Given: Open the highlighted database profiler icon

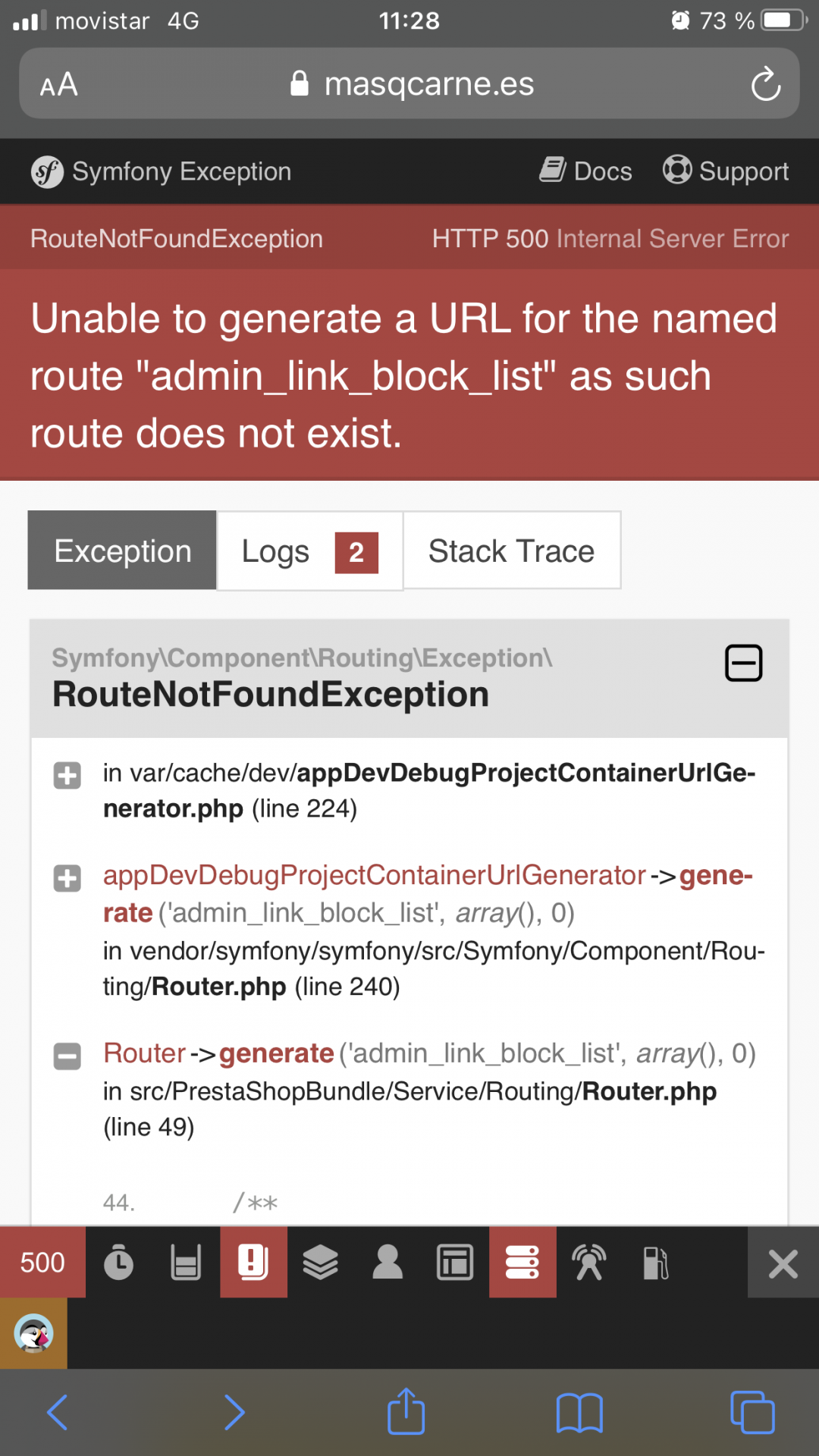Looking at the screenshot, I should 522,1263.
